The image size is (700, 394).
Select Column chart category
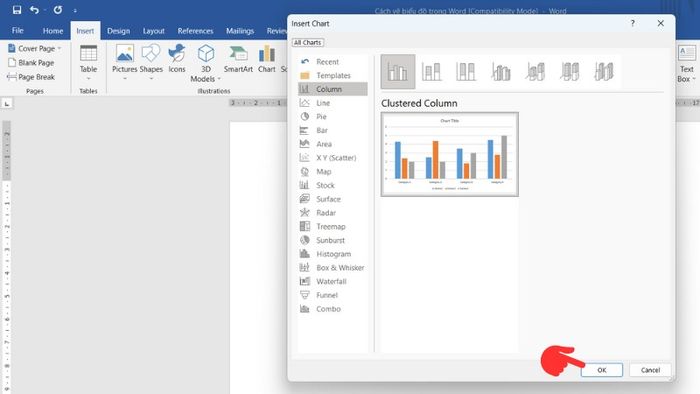pos(333,89)
